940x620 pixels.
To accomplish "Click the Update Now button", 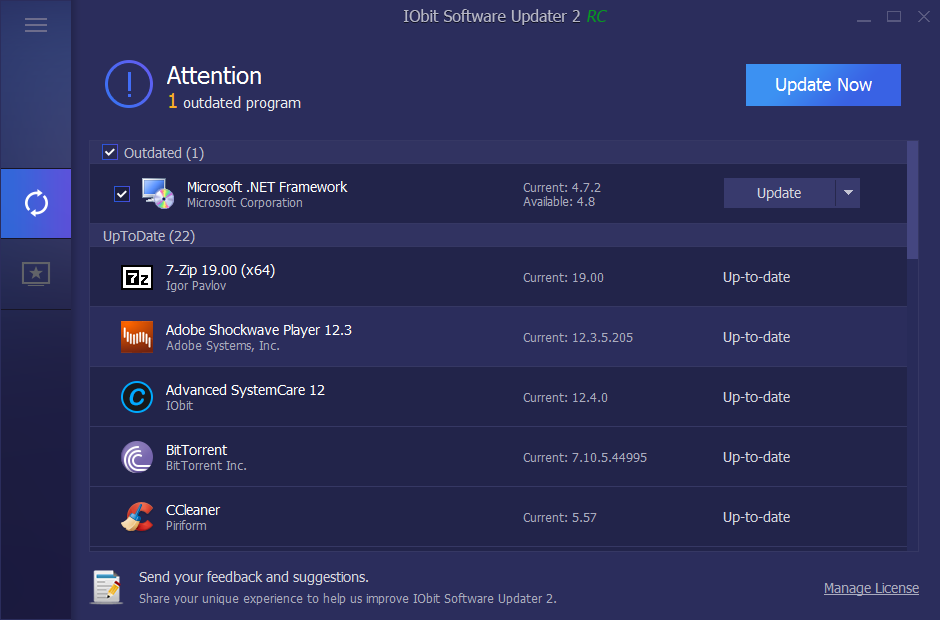I will coord(823,85).
